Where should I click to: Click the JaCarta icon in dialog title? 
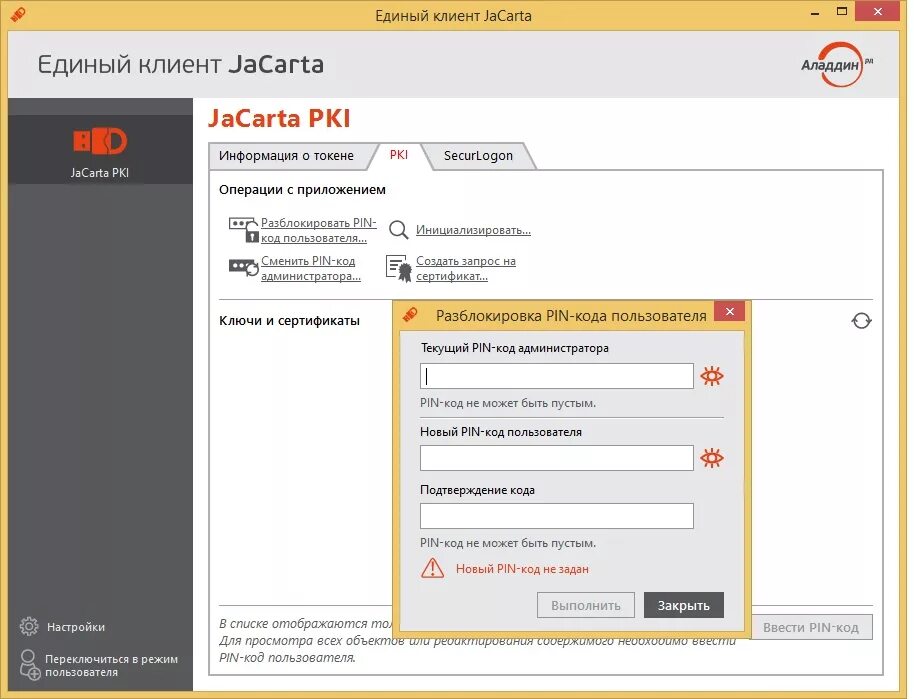[x=410, y=315]
